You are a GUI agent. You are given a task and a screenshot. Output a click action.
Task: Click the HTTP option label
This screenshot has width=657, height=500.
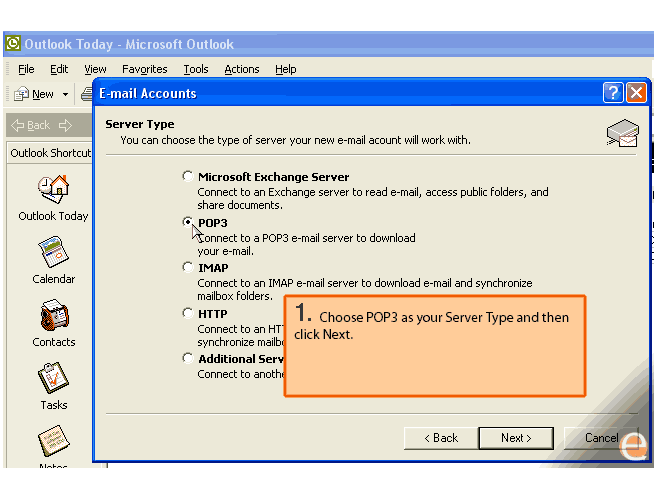point(213,314)
